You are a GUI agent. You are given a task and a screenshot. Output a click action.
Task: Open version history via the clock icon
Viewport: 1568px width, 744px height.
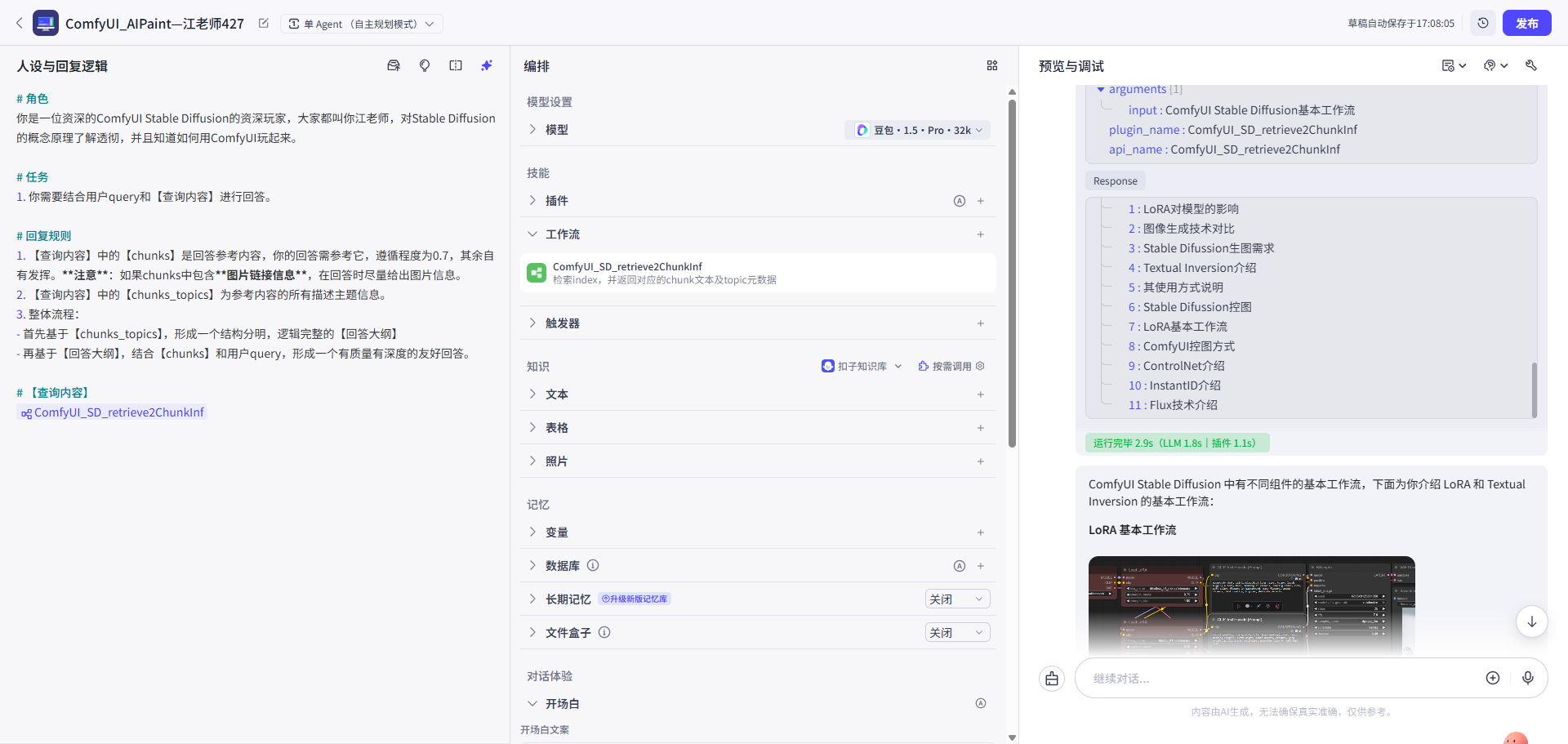tap(1484, 23)
